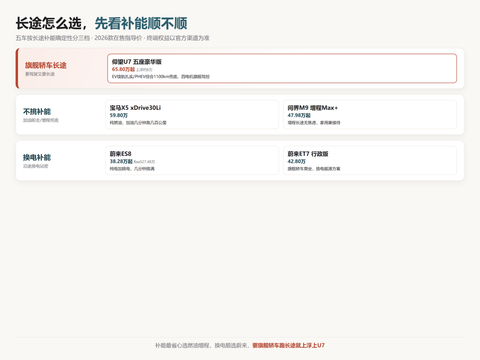480x360 pixels.
Task: Open the 问界M9 增程Max+ card
Action: coord(370,114)
